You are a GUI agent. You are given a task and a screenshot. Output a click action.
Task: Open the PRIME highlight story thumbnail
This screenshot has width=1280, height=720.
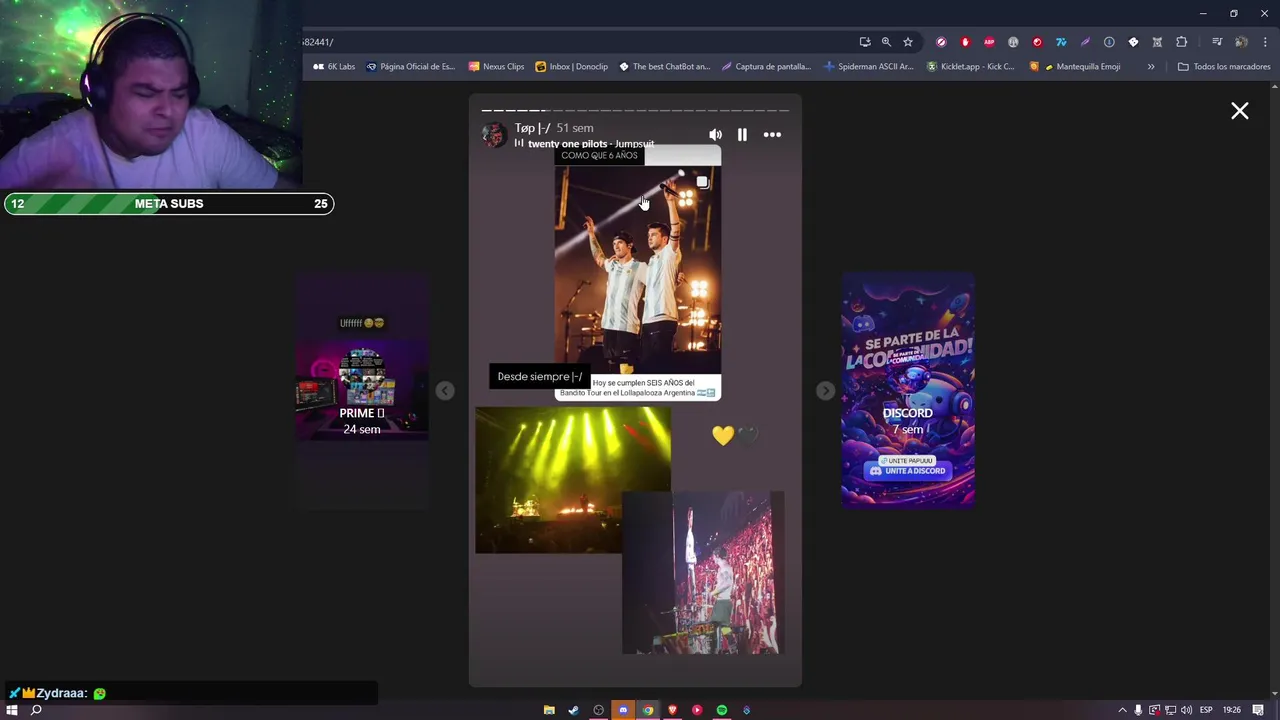click(362, 390)
